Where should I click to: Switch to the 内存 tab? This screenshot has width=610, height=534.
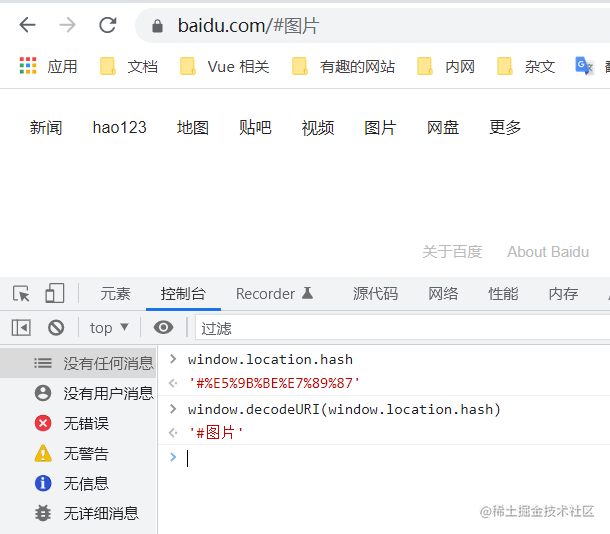pyautogui.click(x=563, y=294)
